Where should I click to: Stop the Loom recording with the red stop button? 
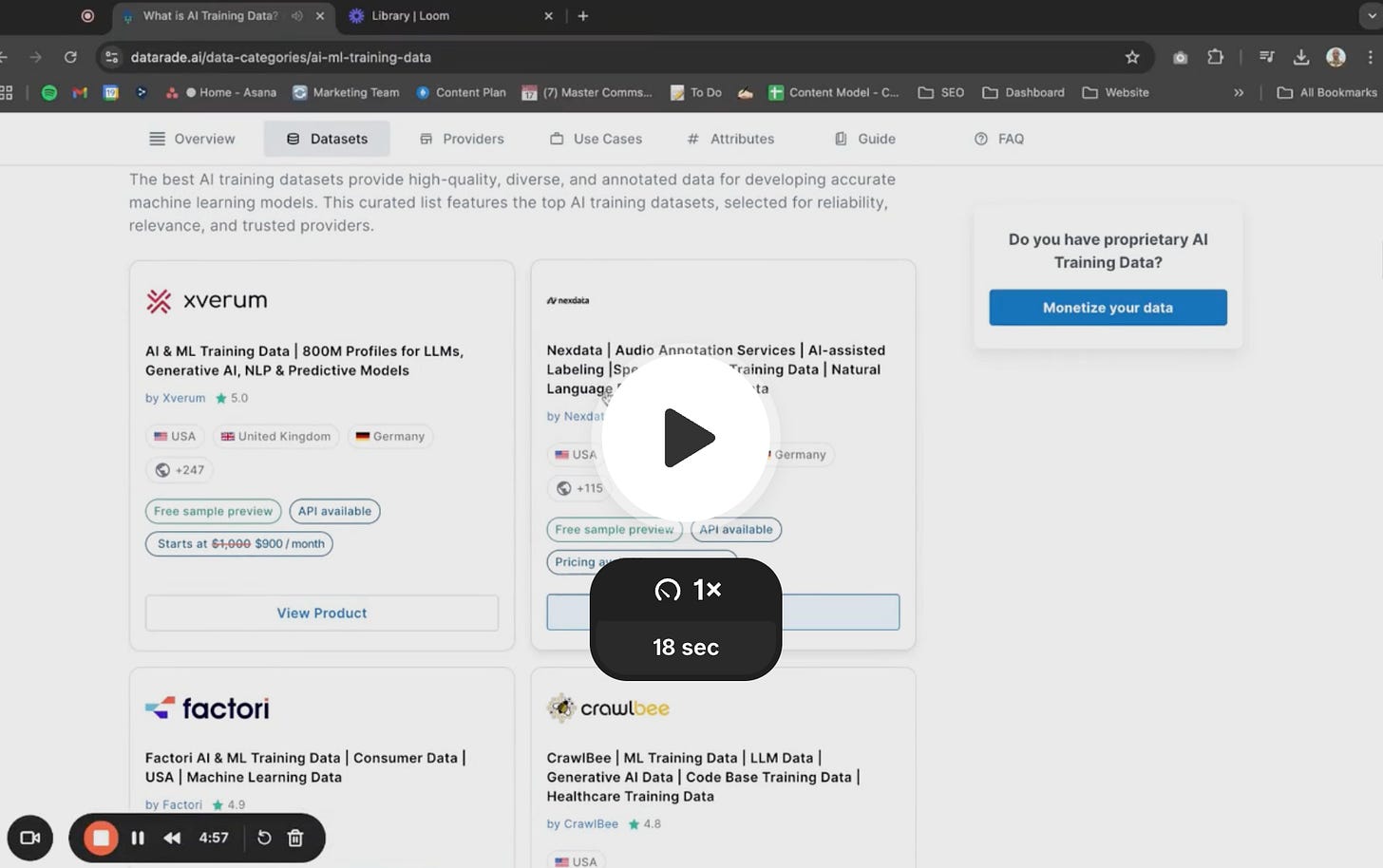[101, 838]
